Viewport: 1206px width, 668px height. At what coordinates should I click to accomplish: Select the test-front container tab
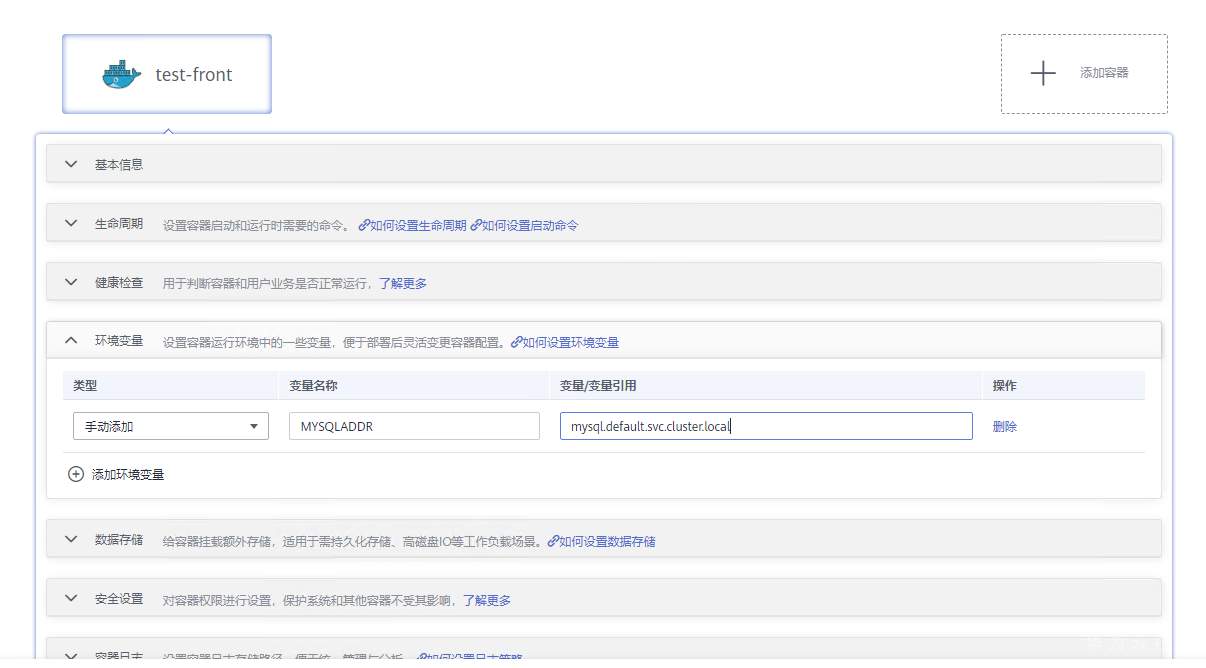point(167,74)
